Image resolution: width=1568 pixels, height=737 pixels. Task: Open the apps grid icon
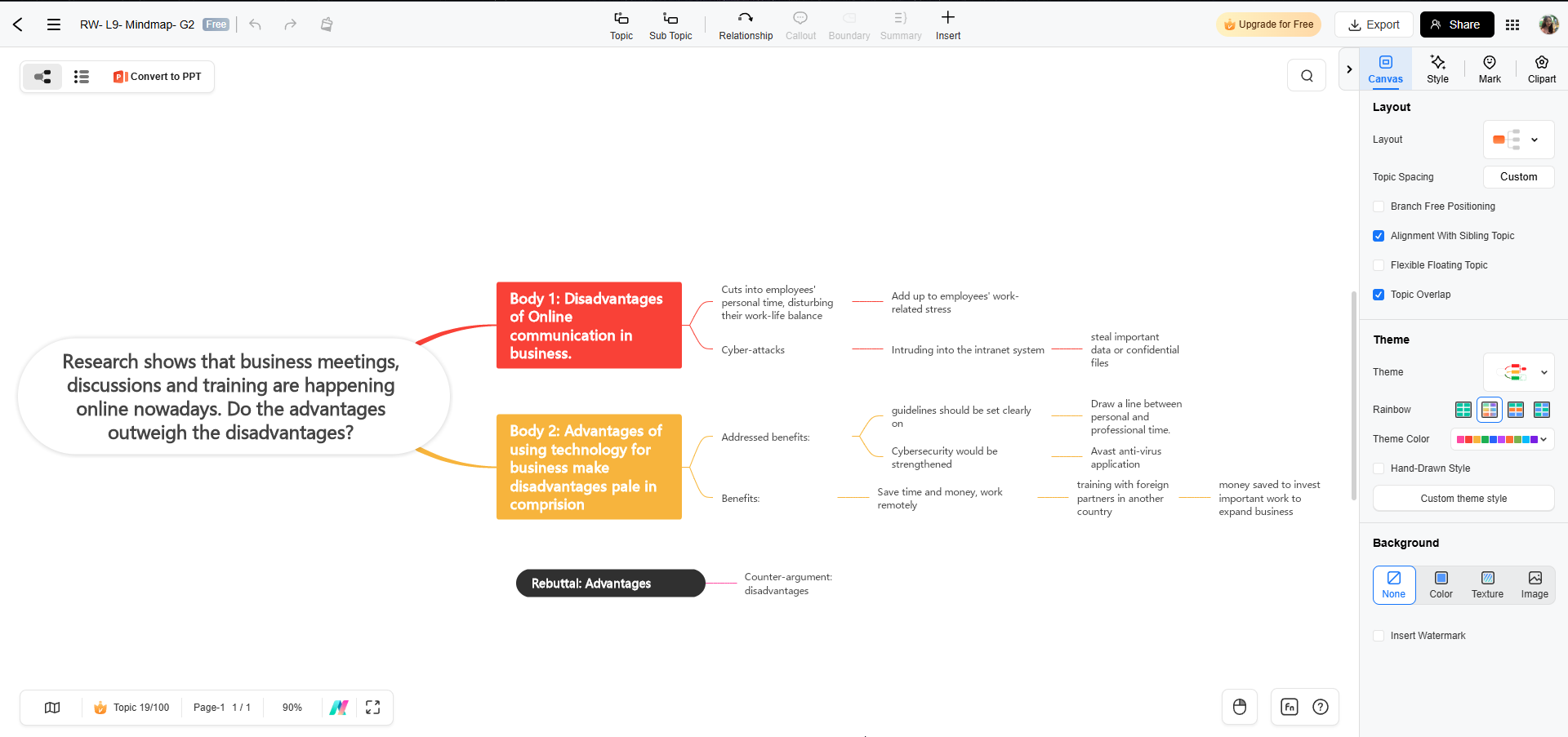click(x=1512, y=24)
